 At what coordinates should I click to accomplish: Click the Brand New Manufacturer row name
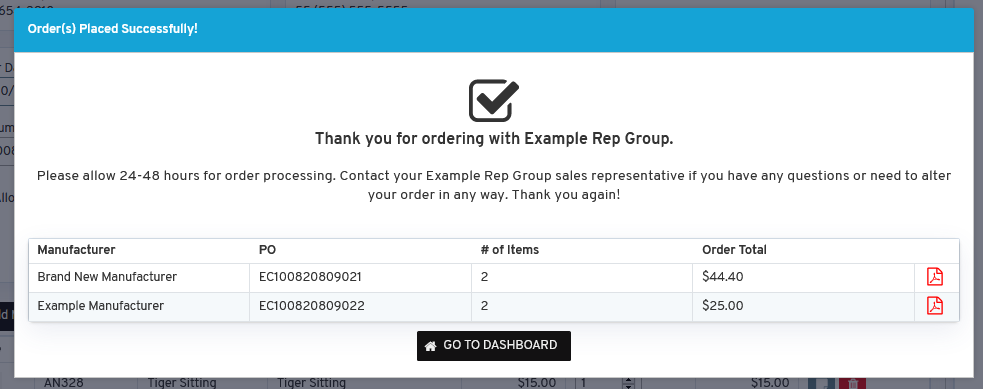107,276
